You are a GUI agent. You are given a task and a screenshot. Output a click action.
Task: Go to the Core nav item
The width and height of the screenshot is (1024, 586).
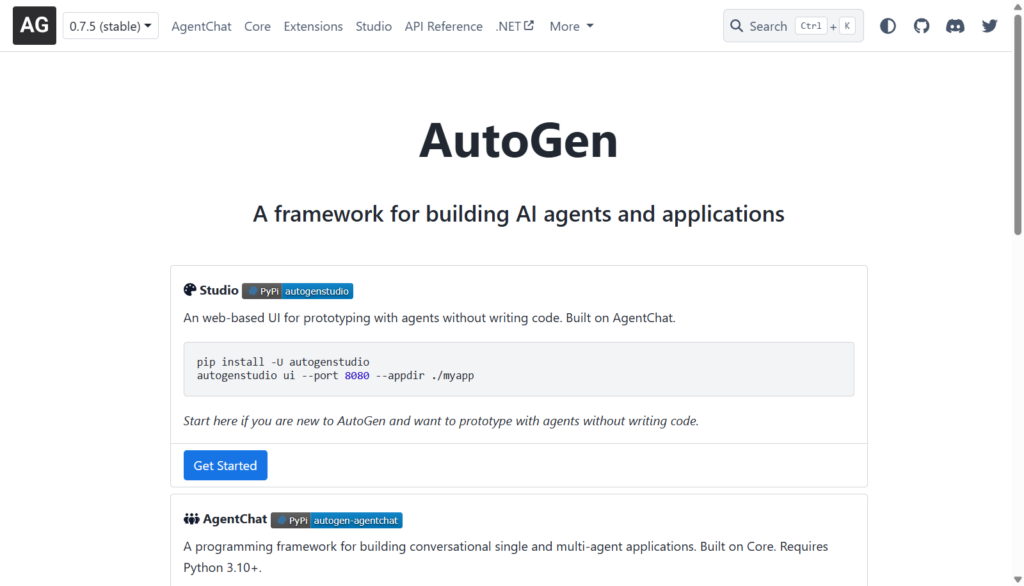[257, 26]
